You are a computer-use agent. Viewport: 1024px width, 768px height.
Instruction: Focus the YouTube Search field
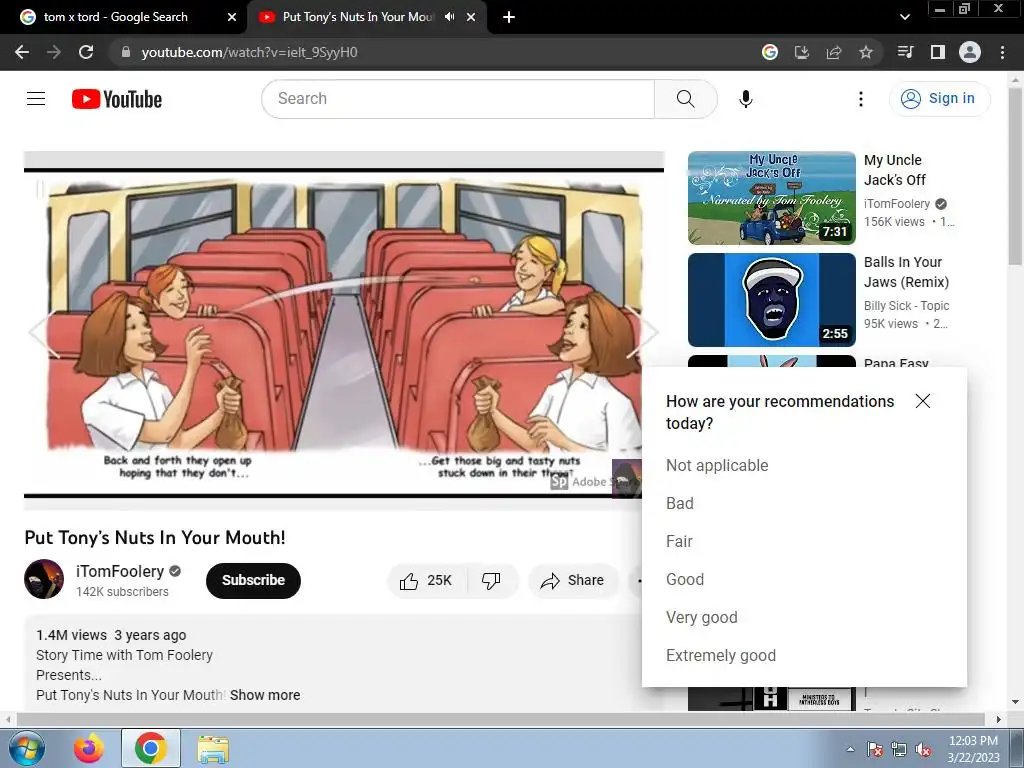(x=458, y=99)
